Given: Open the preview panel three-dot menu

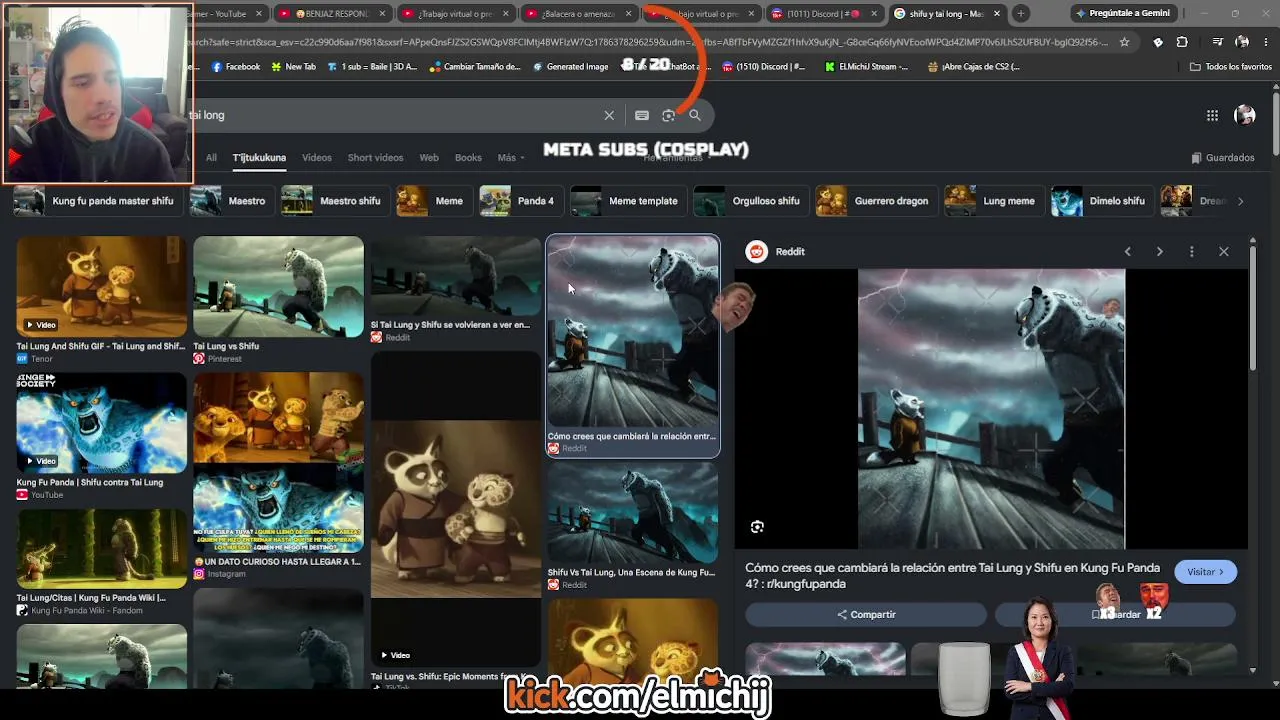Looking at the screenshot, I should (x=1191, y=252).
